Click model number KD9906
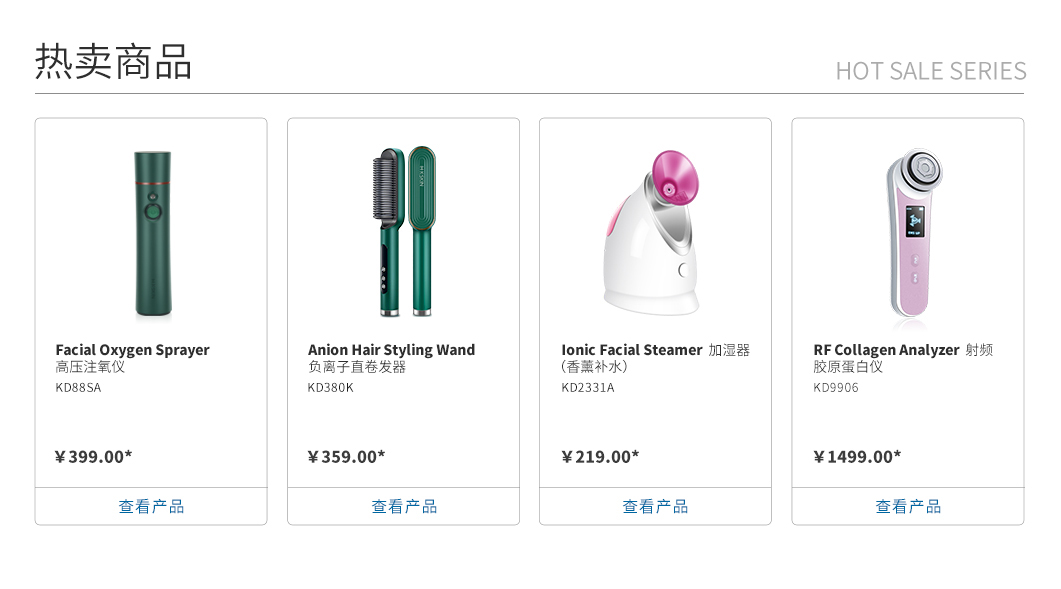Screen dimensions: 1061x589 coord(836,388)
